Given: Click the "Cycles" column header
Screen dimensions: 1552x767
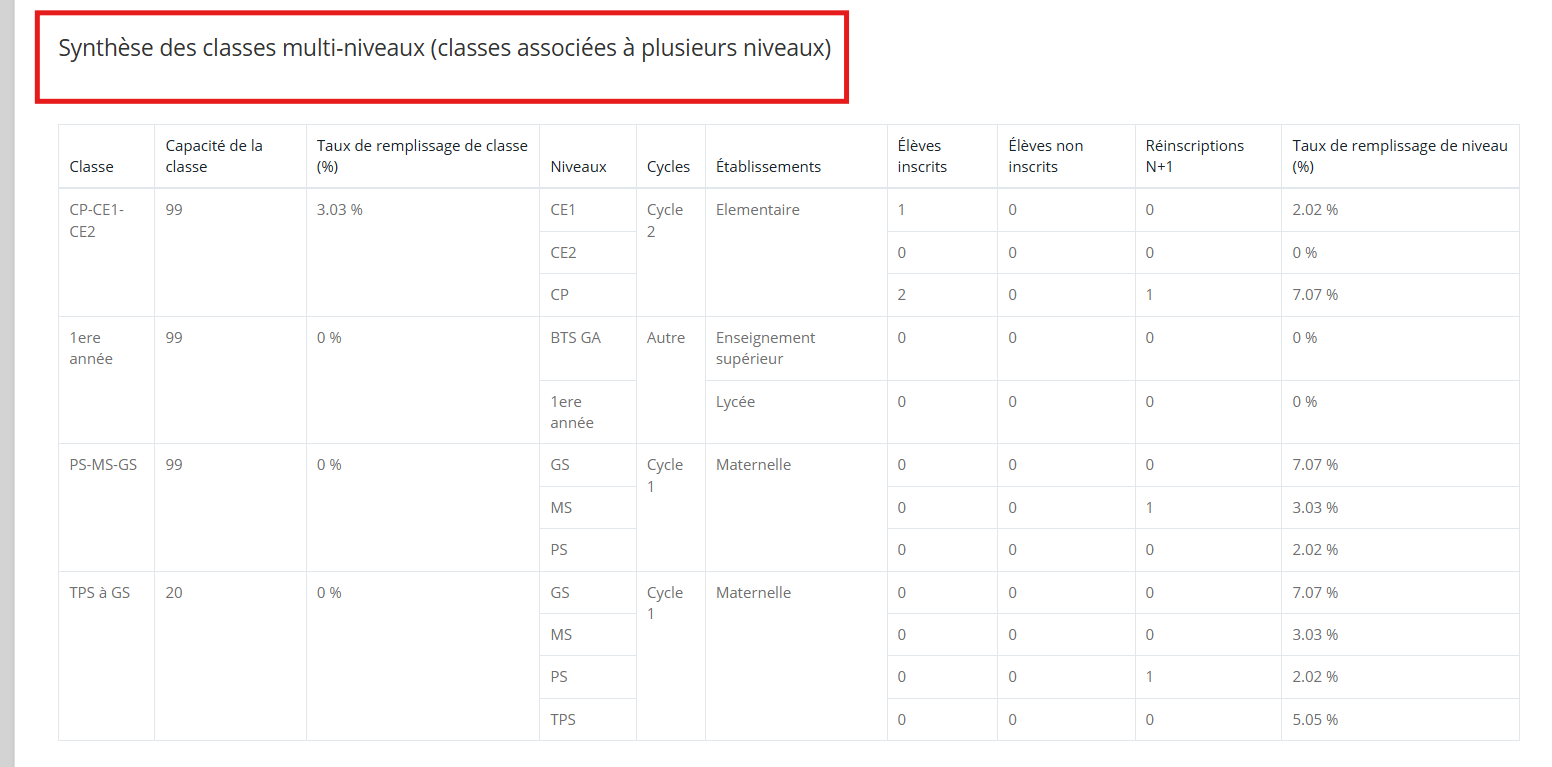Looking at the screenshot, I should click(x=668, y=167).
